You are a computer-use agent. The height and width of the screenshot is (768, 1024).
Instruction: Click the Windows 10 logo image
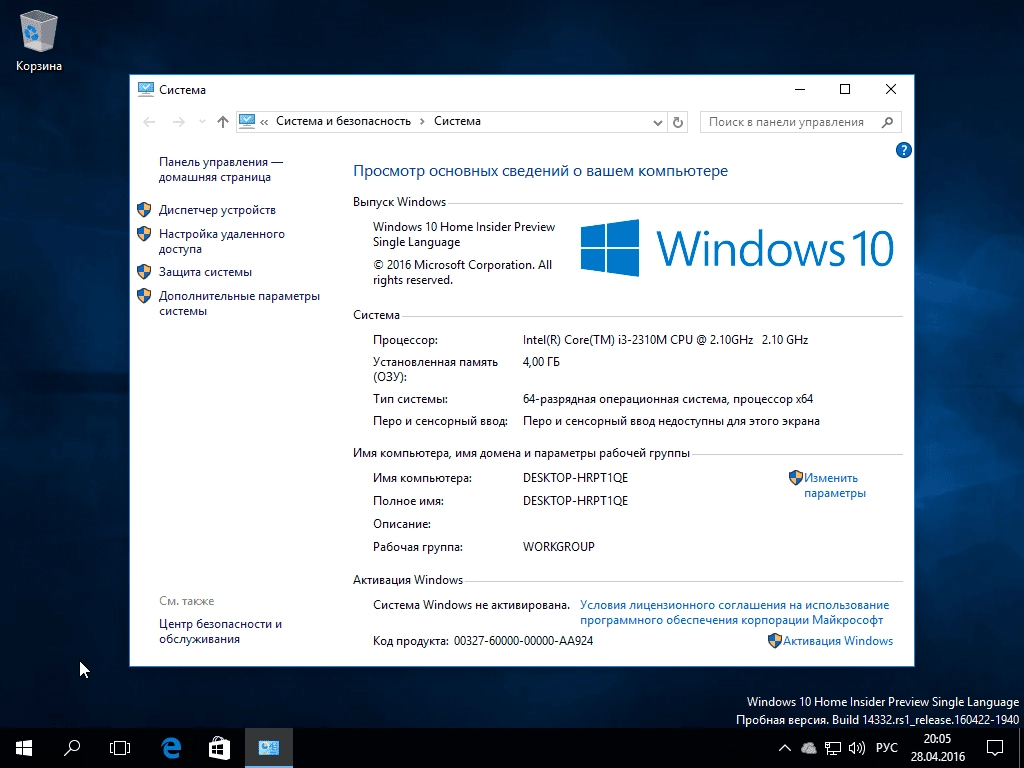737,248
